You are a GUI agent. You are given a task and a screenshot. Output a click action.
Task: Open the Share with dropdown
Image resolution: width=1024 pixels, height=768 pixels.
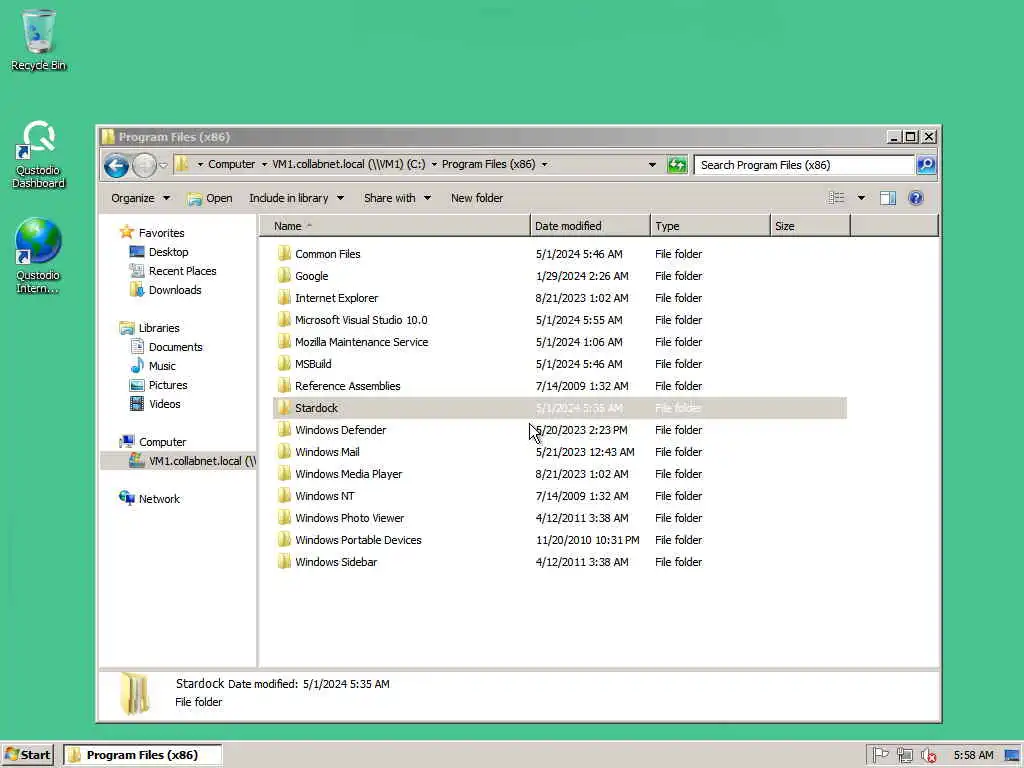397,198
